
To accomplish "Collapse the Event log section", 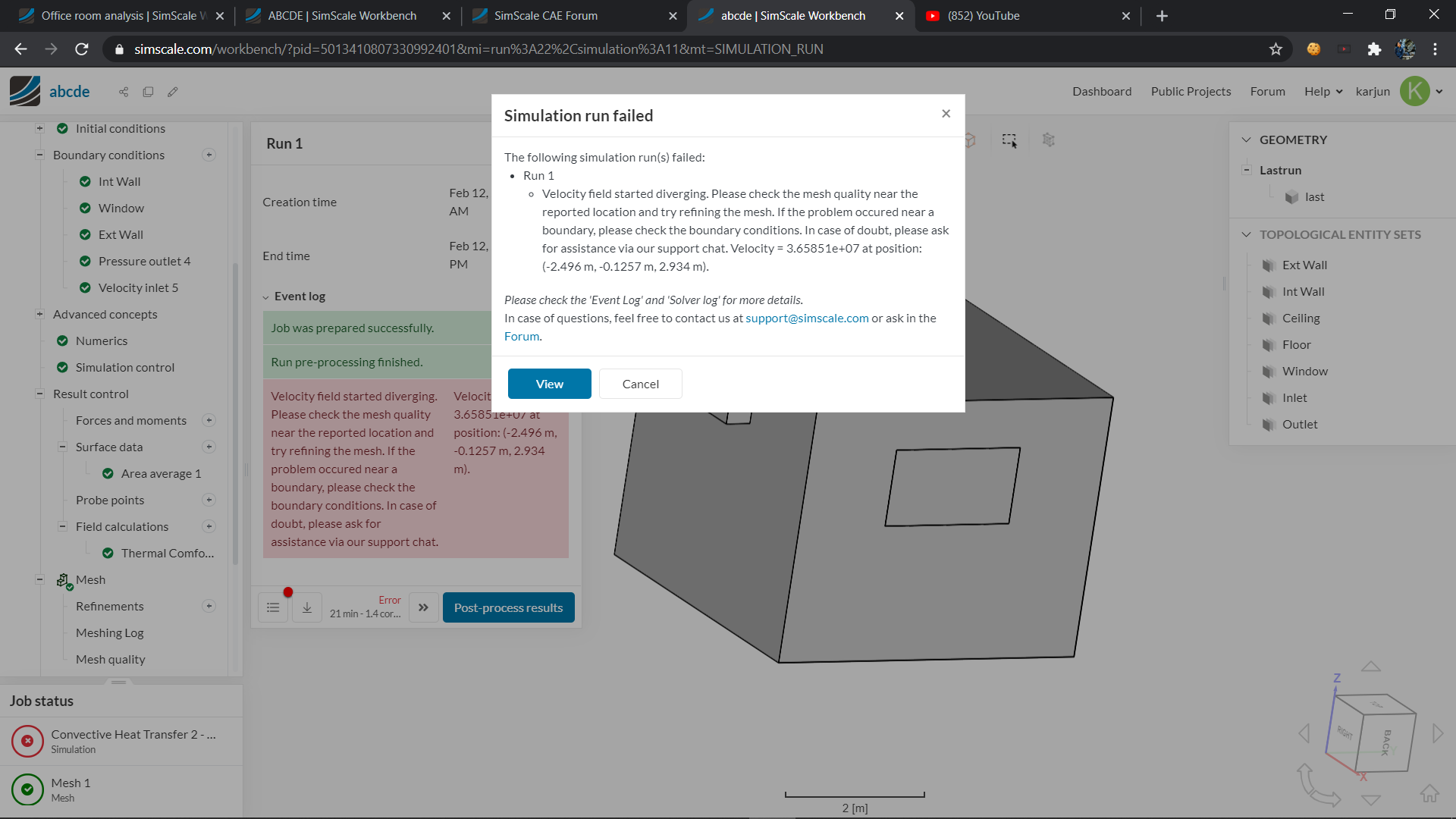I will (266, 297).
